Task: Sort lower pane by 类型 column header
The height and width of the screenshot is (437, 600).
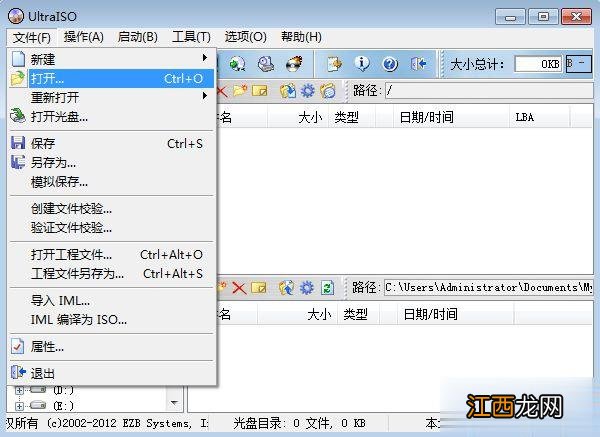Action: 358,315
